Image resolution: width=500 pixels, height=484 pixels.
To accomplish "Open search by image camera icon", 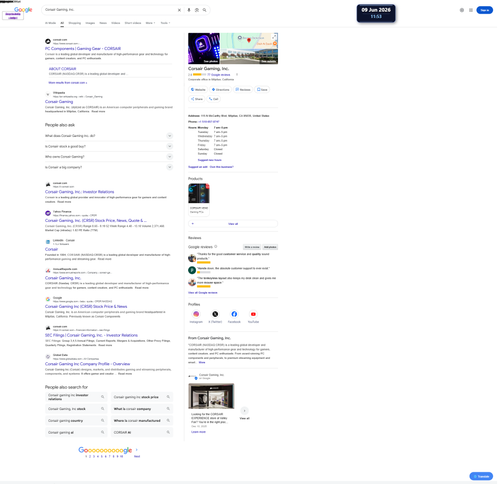I will click(197, 10).
